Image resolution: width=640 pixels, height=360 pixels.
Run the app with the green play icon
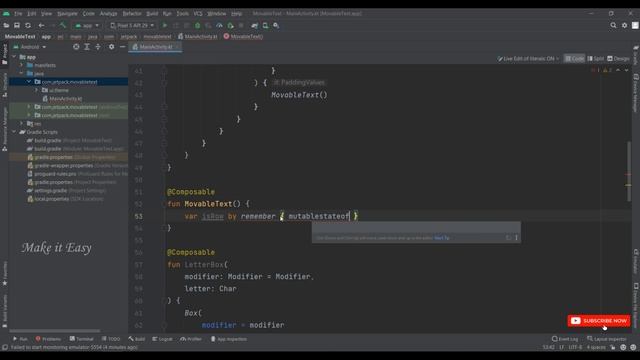(165, 25)
